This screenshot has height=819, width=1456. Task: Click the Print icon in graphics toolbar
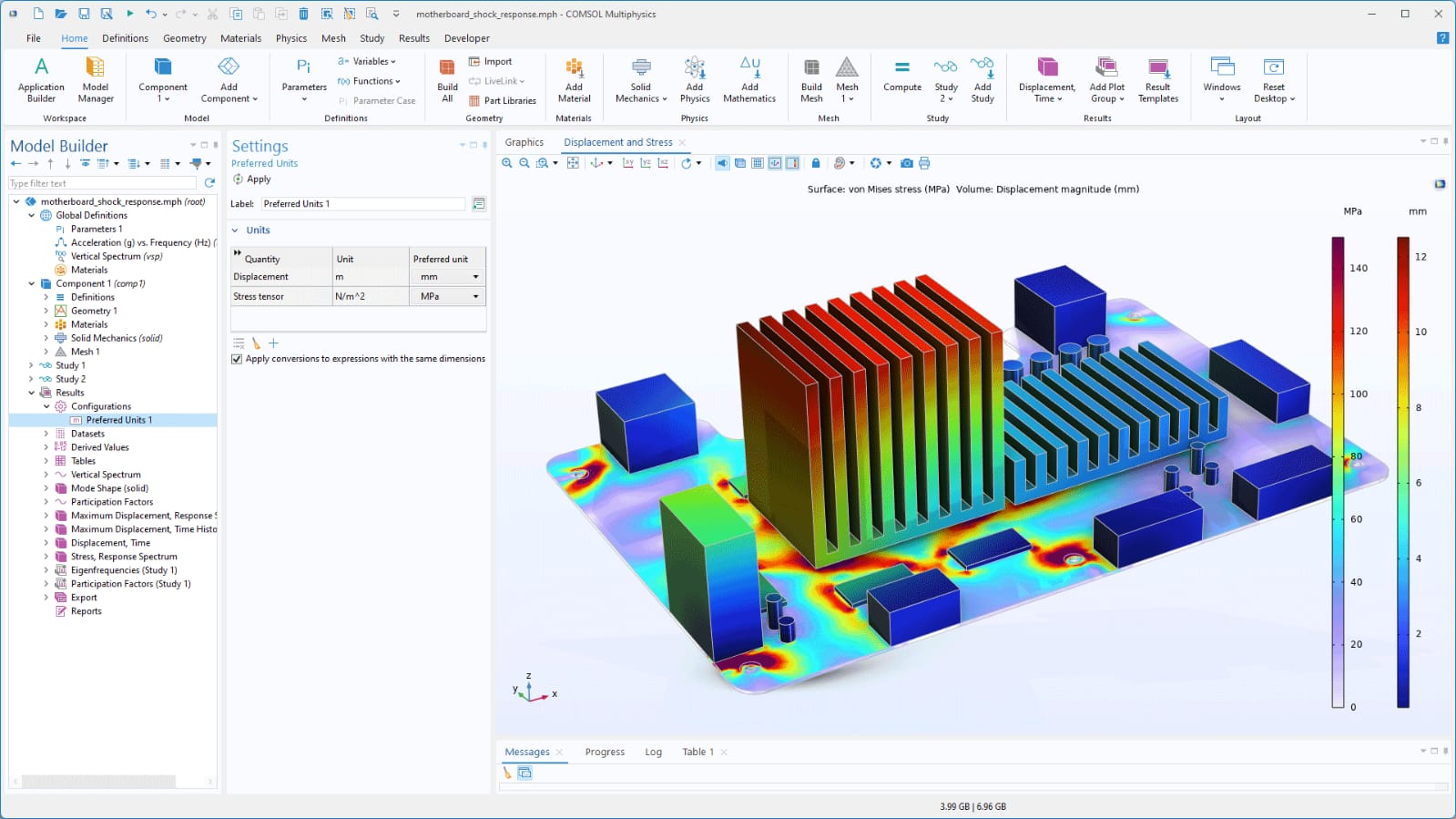924,163
